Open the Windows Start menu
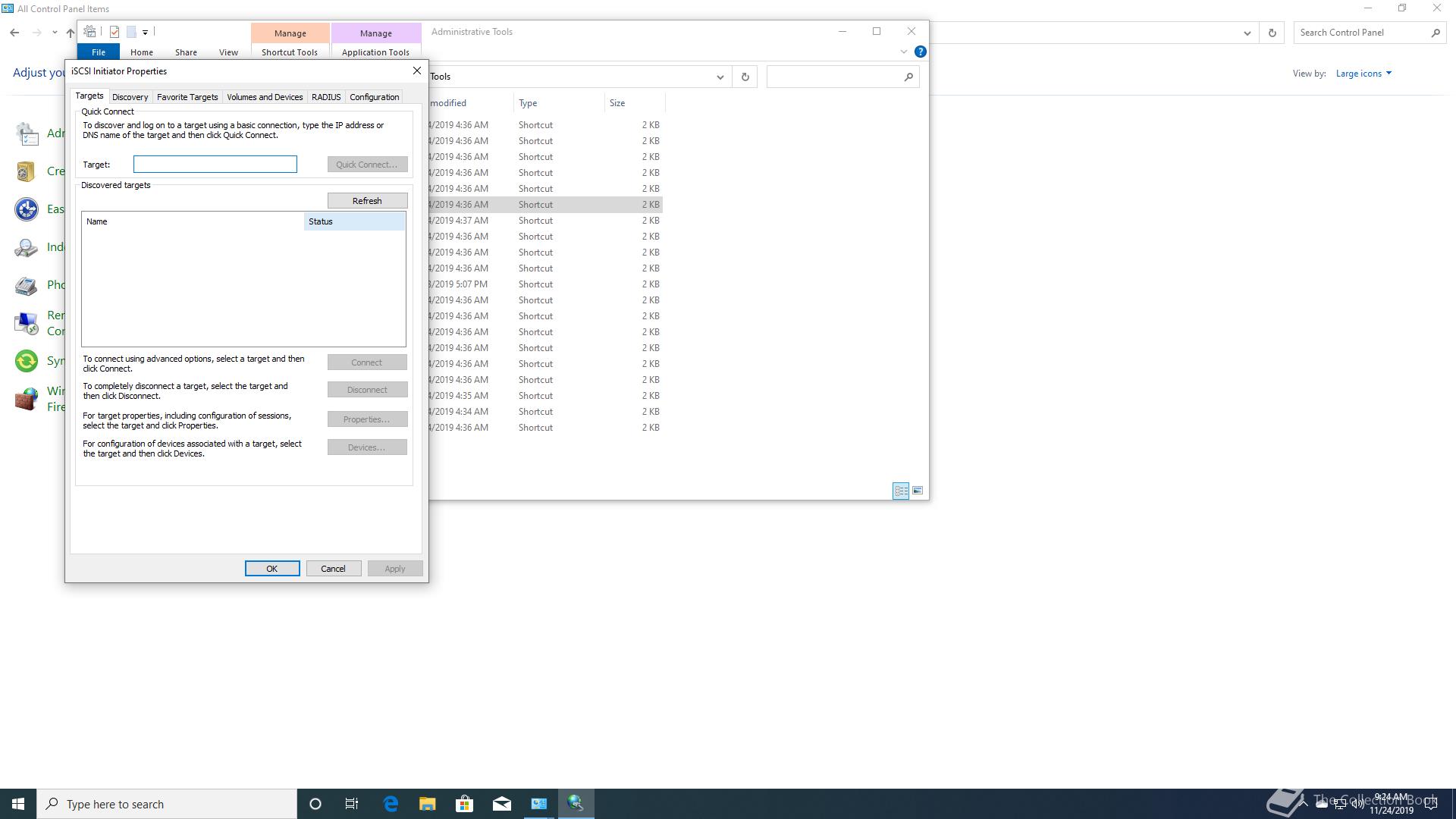 pyautogui.click(x=18, y=804)
